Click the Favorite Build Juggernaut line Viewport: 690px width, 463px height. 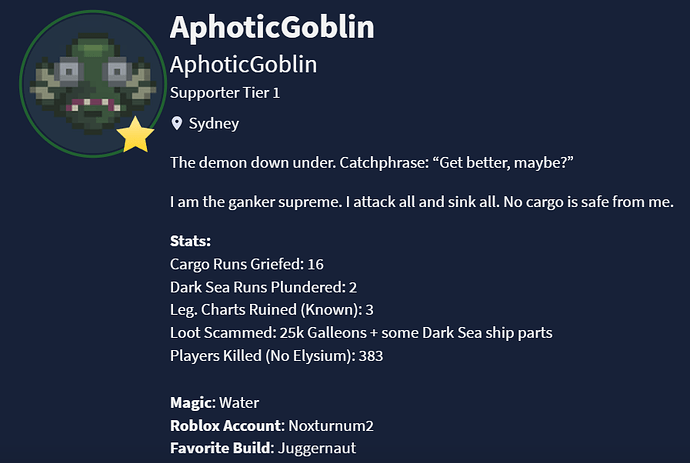coord(263,447)
